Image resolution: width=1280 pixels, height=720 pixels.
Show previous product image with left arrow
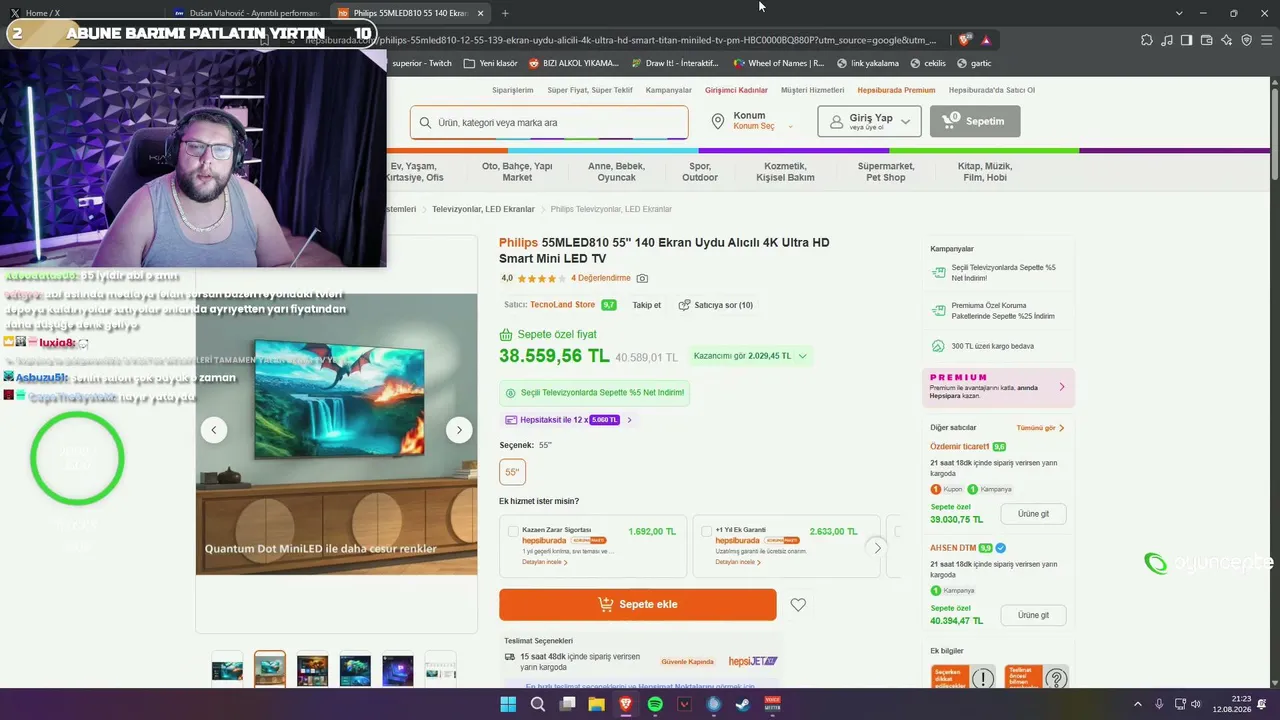click(213, 430)
